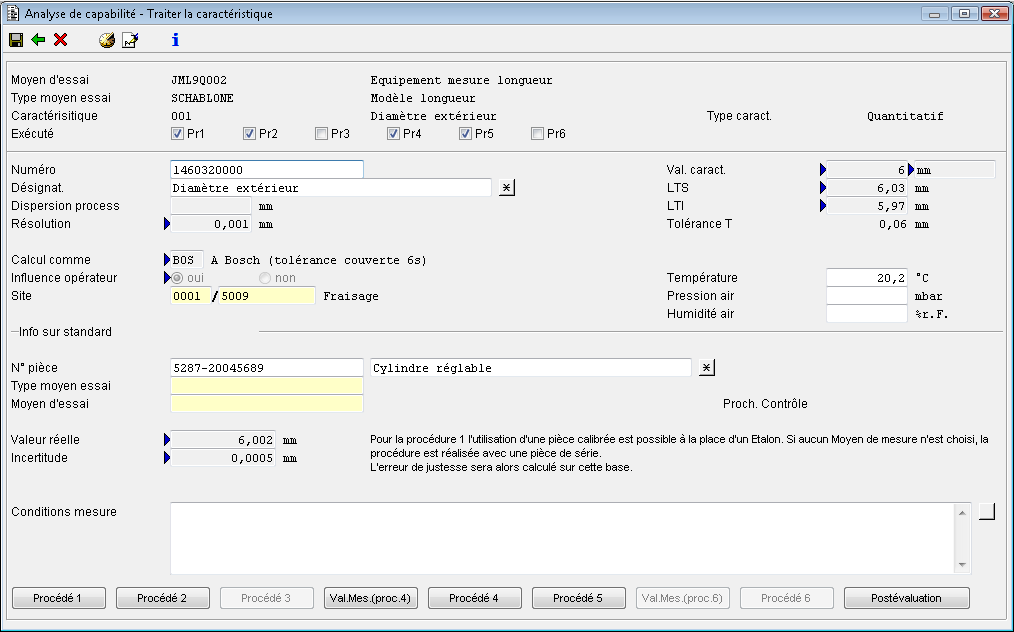Click the edit note pencil icon
The height and width of the screenshot is (632, 1014).
pyautogui.click(x=130, y=40)
